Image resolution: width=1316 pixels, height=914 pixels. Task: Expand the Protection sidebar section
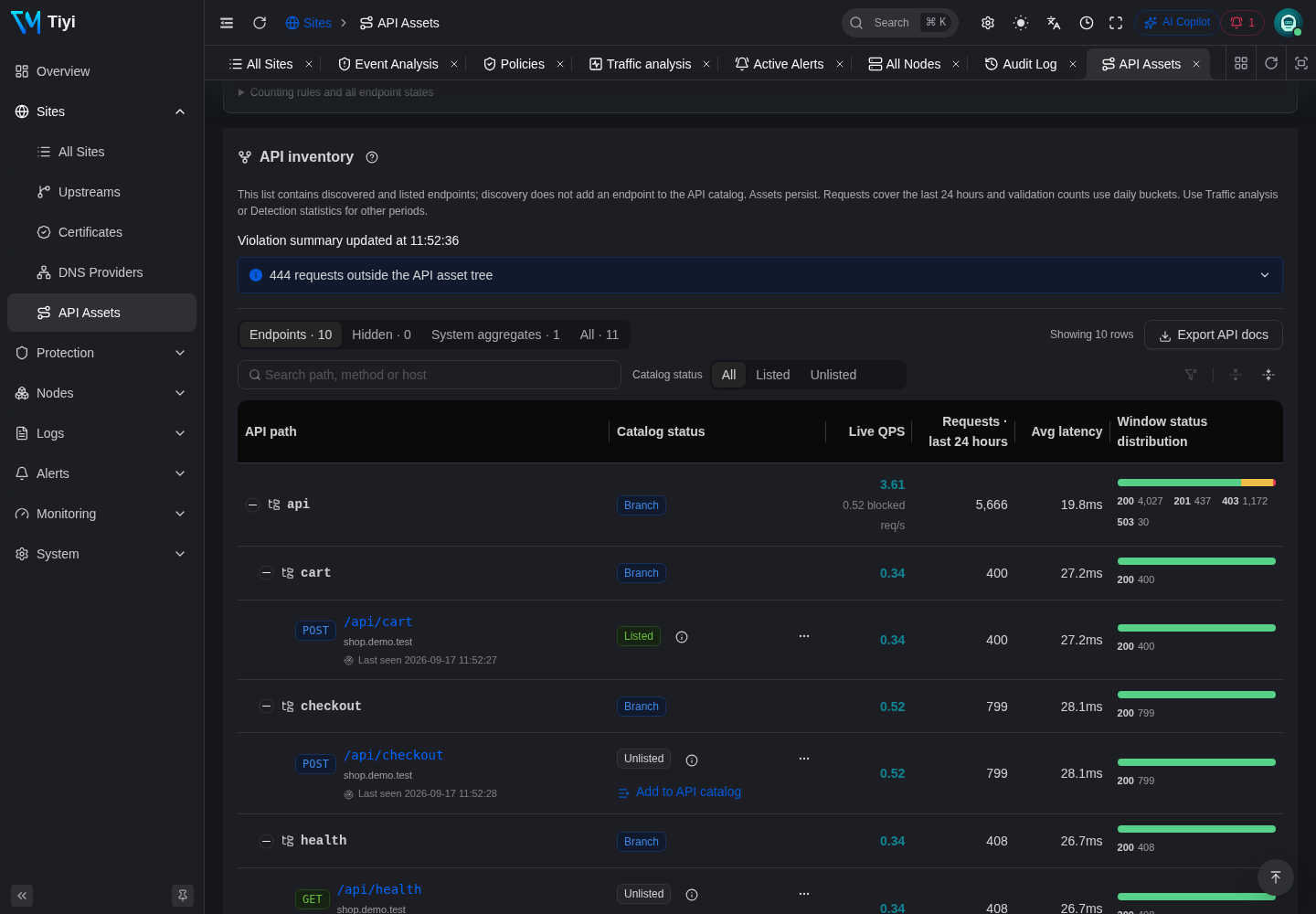tap(101, 353)
